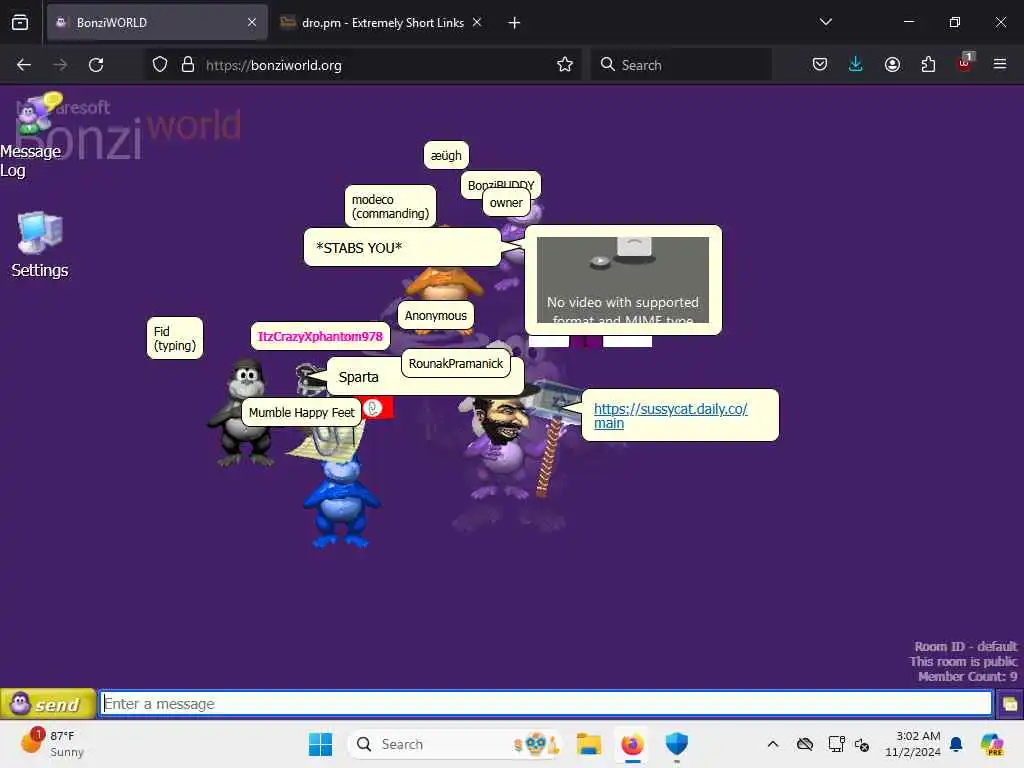Focus the Enter a message field
Screen dimensions: 1024x768
tap(547, 704)
